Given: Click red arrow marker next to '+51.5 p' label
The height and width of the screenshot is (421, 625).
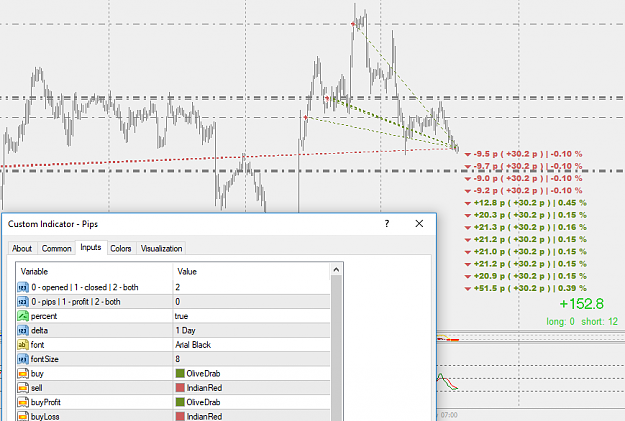Looking at the screenshot, I should coord(468,289).
